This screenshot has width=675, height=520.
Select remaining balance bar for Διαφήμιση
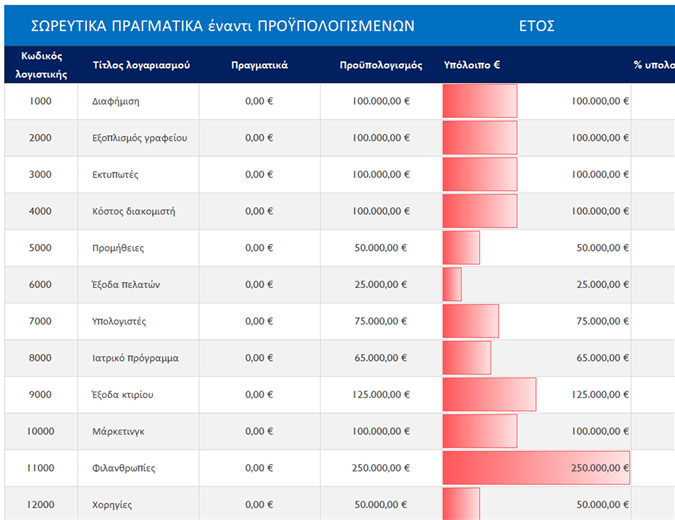point(480,101)
